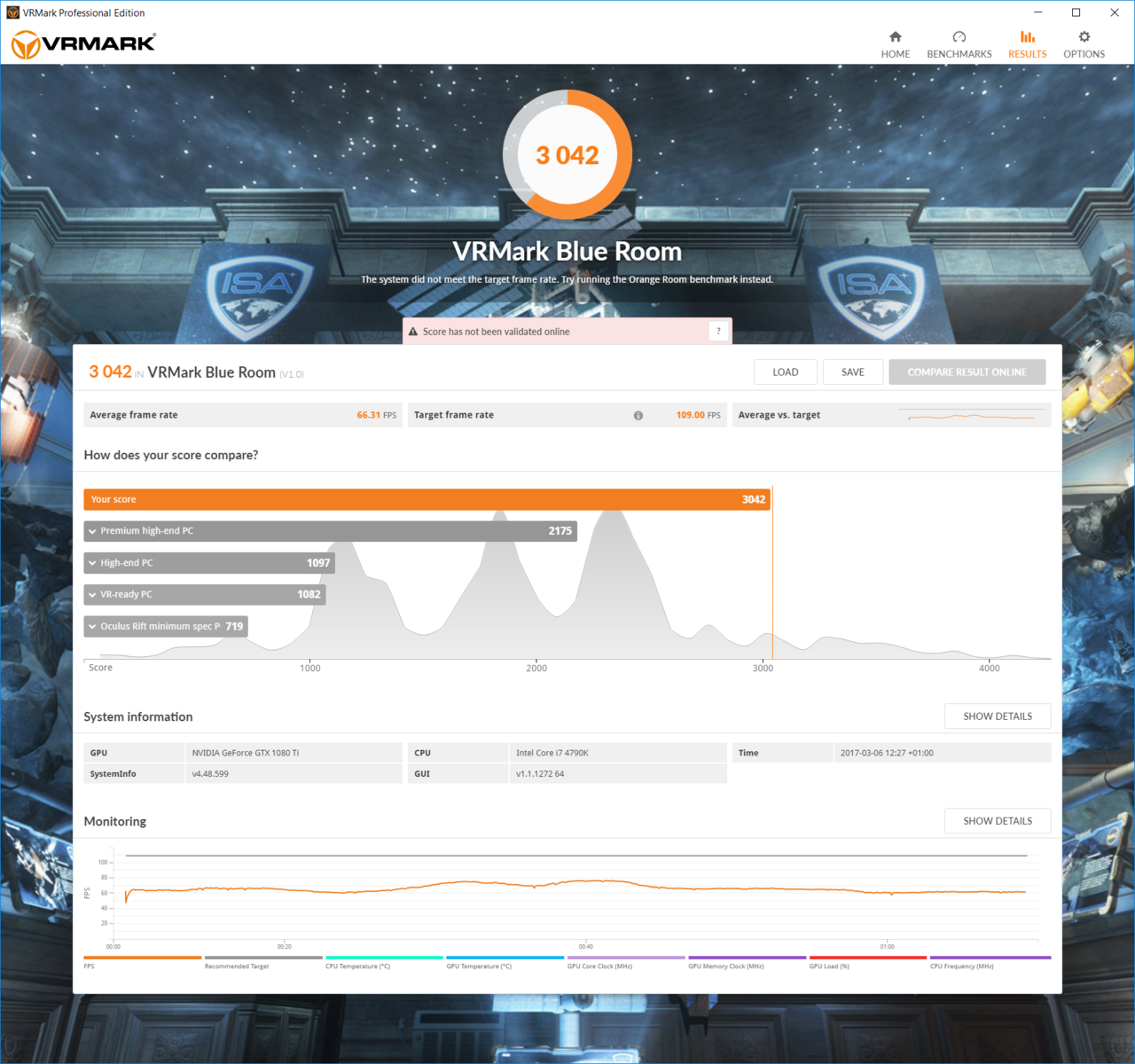
Task: Toggle GPU Memory Clock legend series
Action: pos(748,963)
